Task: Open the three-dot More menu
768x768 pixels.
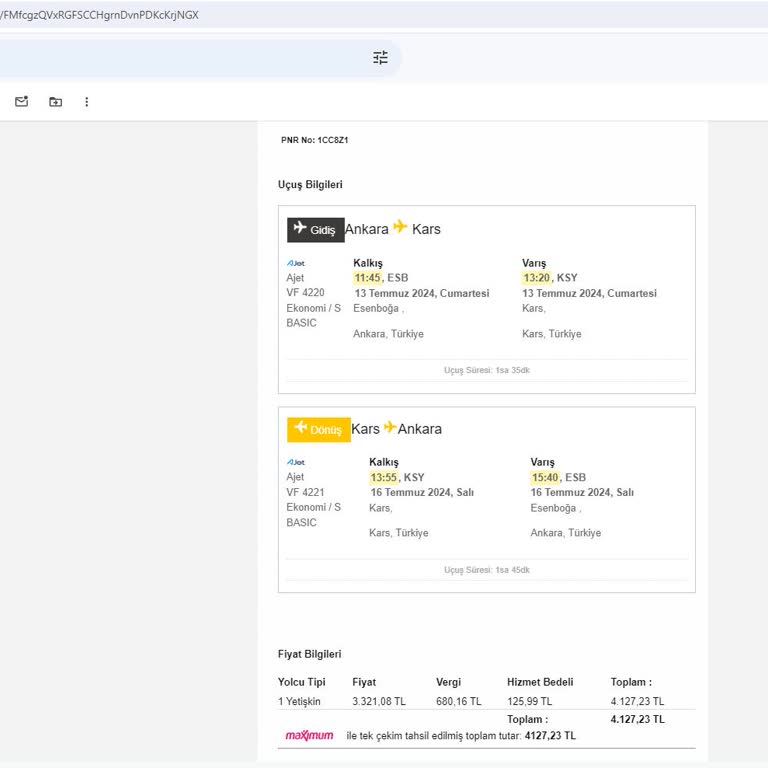Action: [87, 102]
